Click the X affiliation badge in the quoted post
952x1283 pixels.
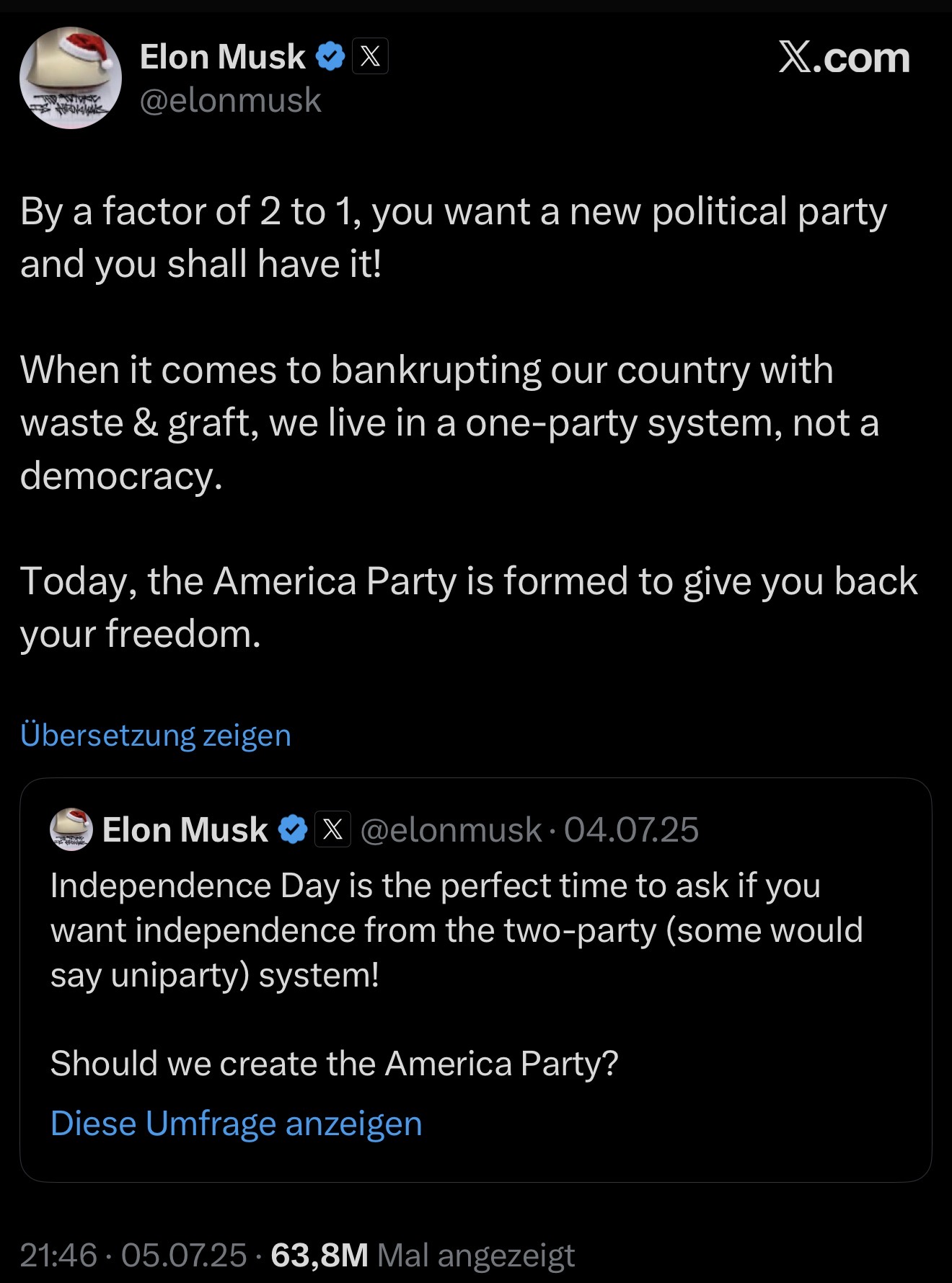pyautogui.click(x=332, y=829)
